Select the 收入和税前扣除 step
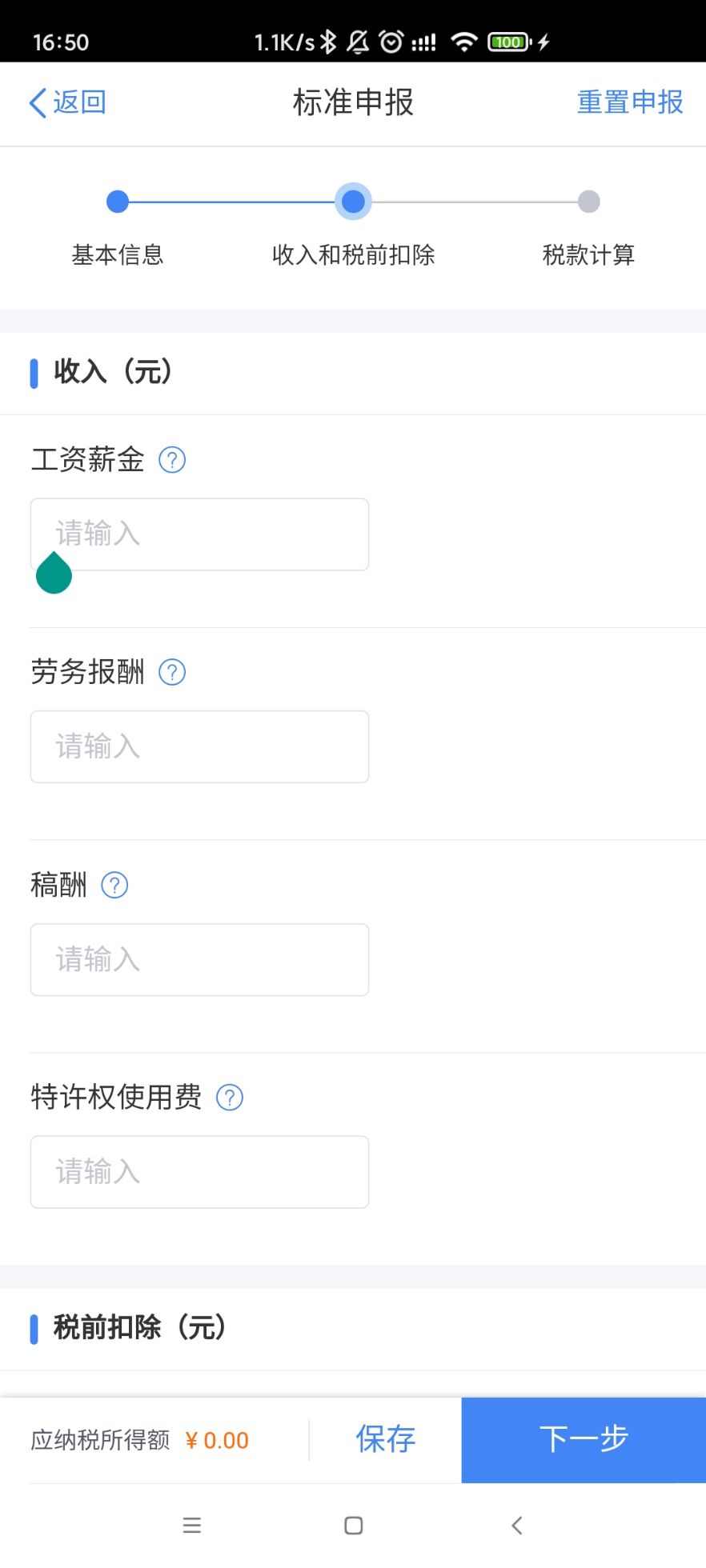Viewport: 706px width, 1568px height. (x=353, y=202)
